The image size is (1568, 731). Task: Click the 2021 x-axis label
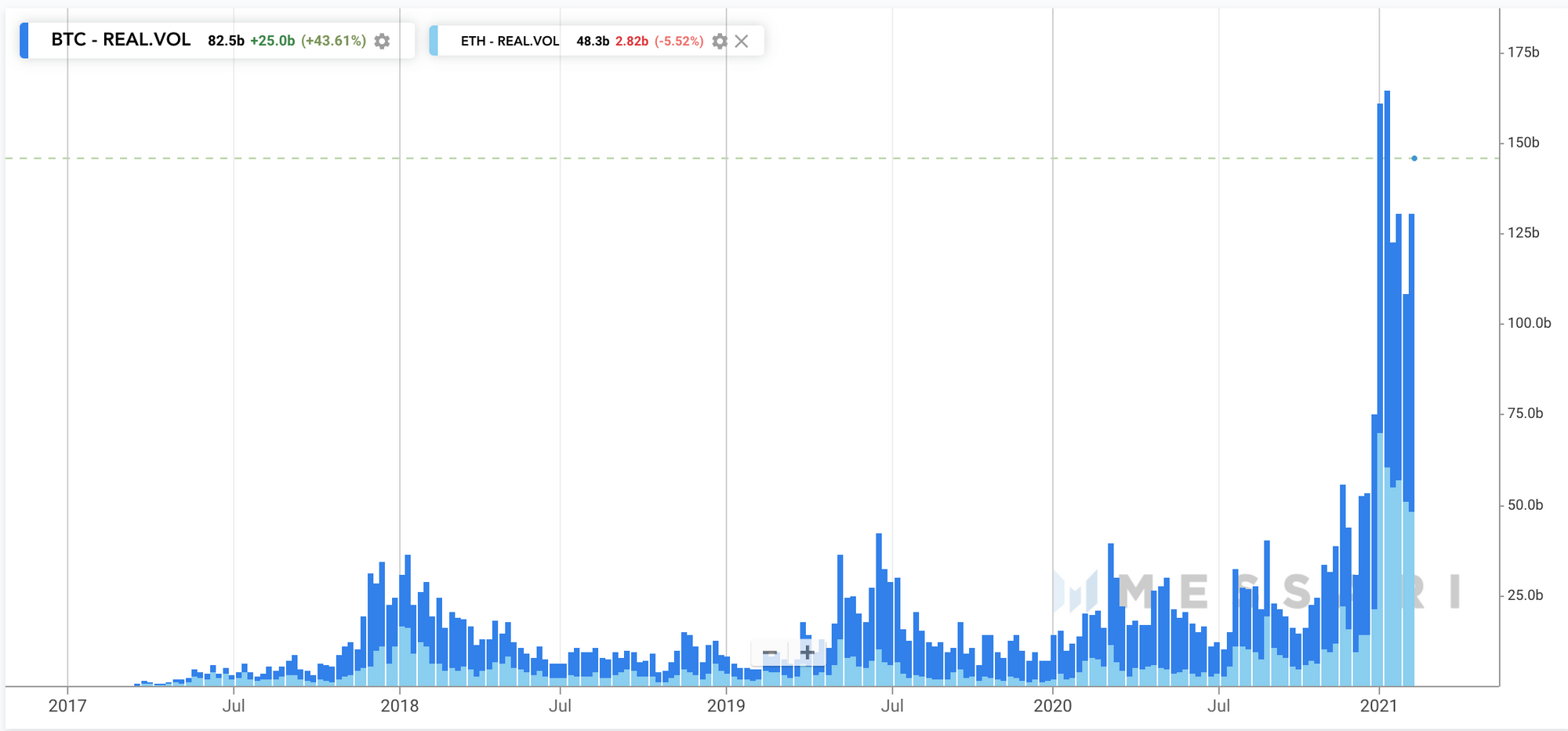pyautogui.click(x=1379, y=706)
